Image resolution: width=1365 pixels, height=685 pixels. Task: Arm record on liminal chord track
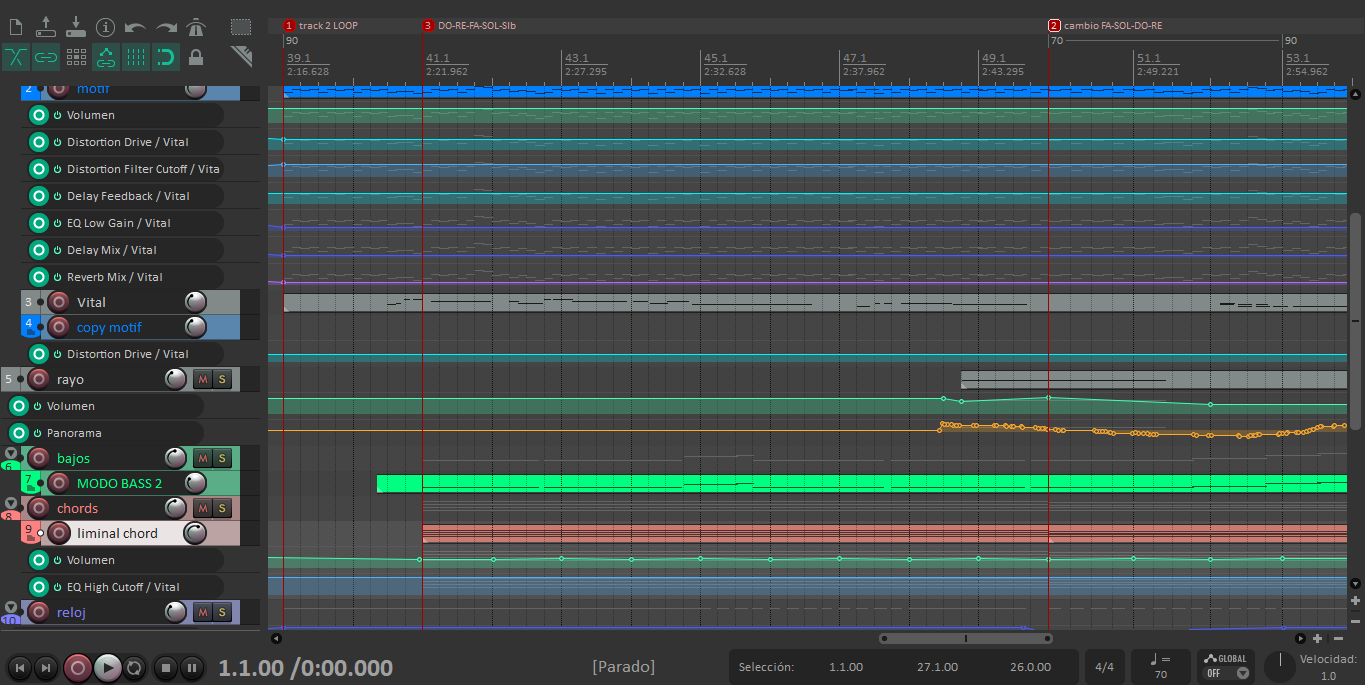click(59, 533)
